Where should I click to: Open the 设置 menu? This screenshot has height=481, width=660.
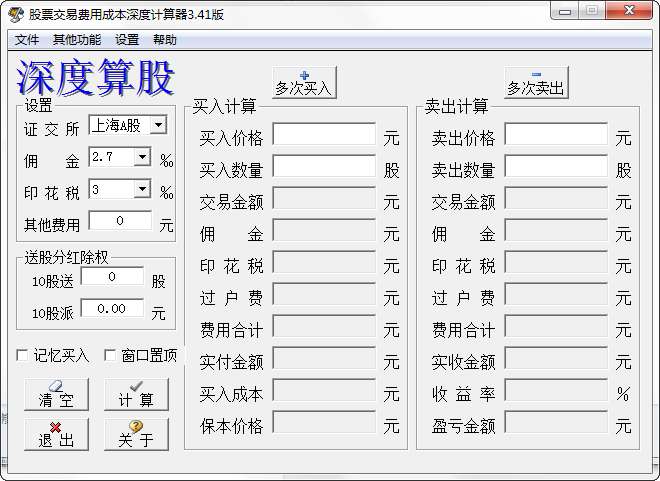click(127, 40)
